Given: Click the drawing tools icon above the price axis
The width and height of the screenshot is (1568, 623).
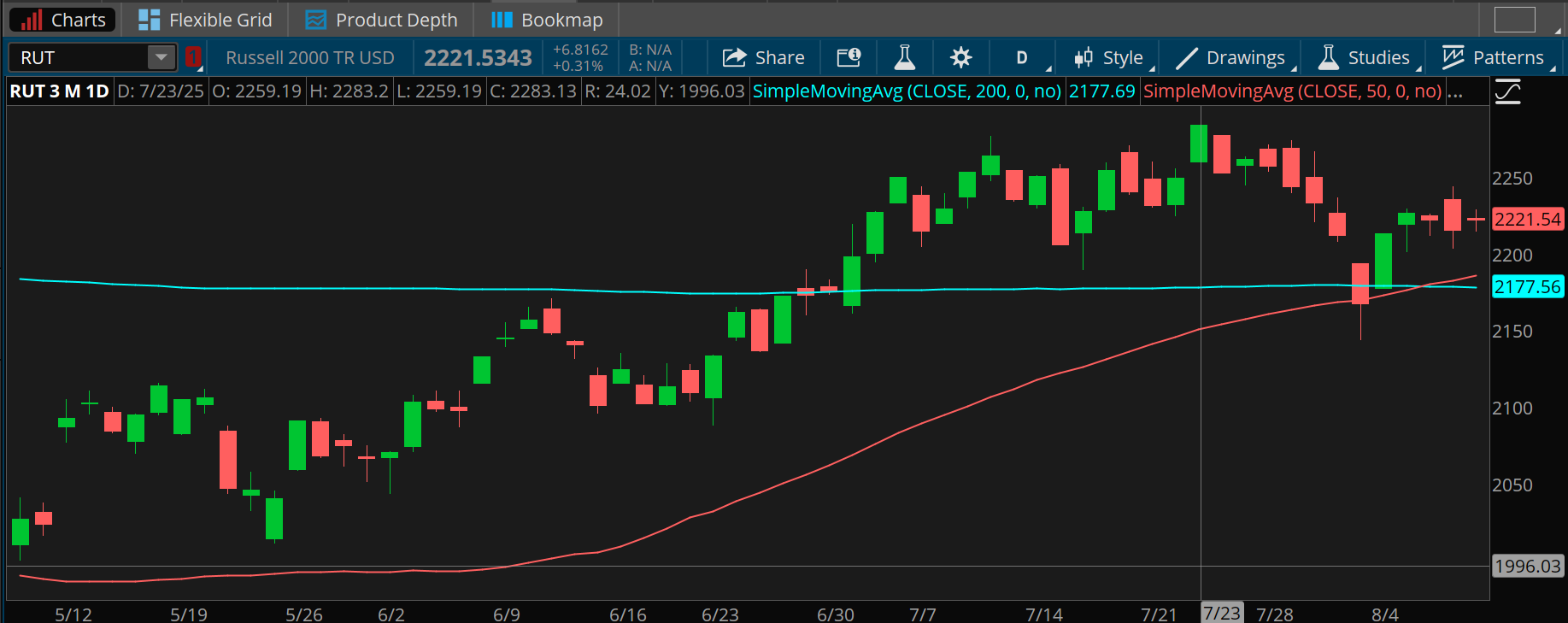Looking at the screenshot, I should [1508, 91].
